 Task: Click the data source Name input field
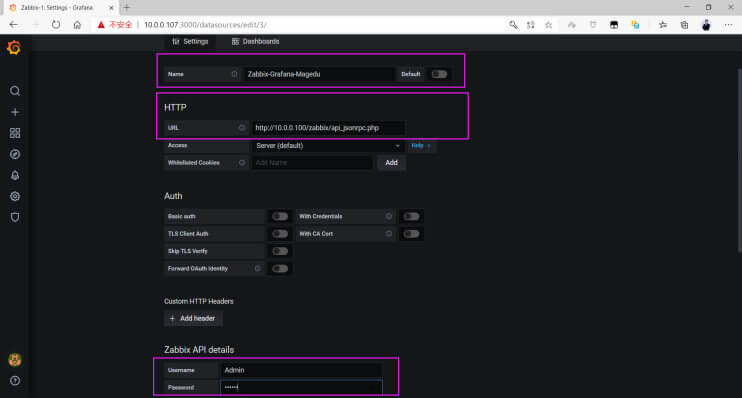click(x=319, y=74)
